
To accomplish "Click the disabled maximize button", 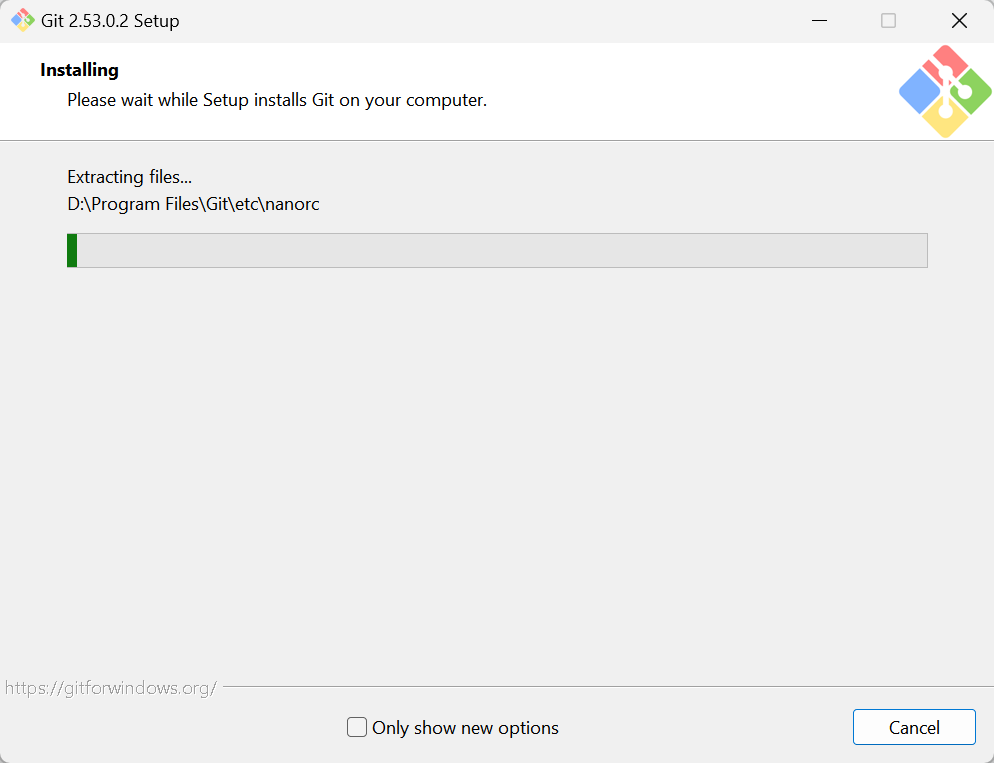I will pyautogui.click(x=888, y=21).
